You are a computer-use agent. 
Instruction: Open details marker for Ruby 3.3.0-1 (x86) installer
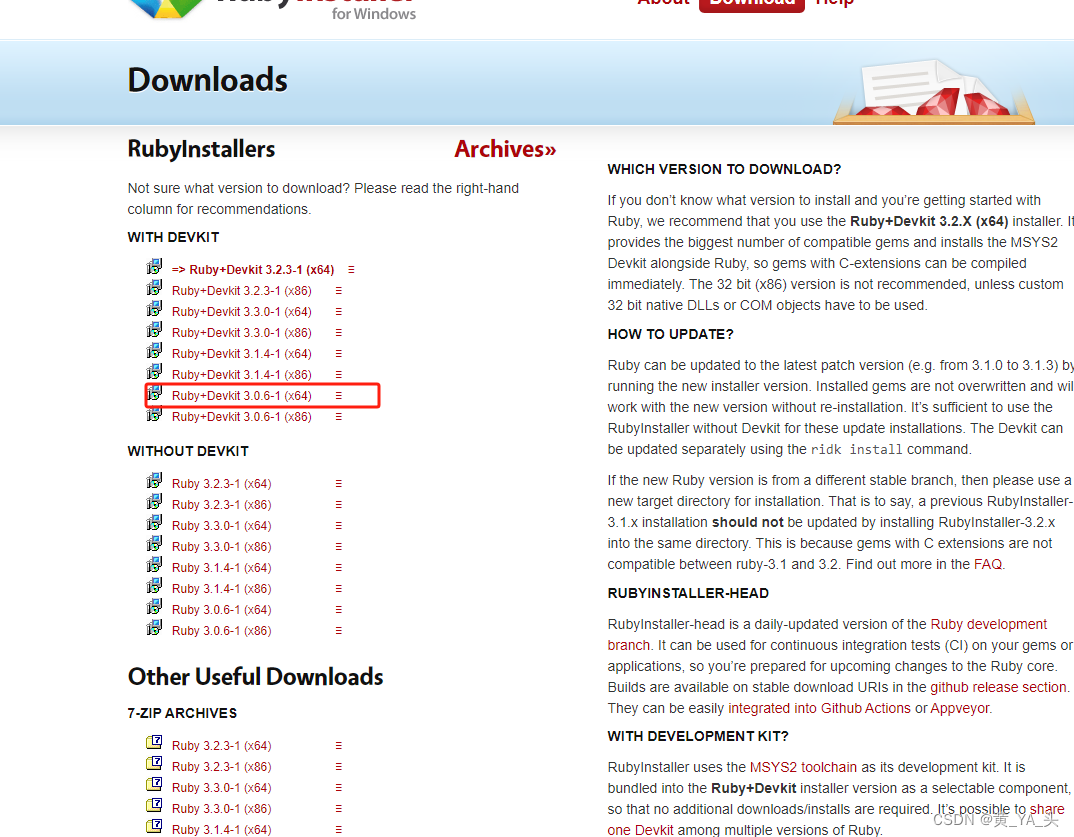point(338,547)
